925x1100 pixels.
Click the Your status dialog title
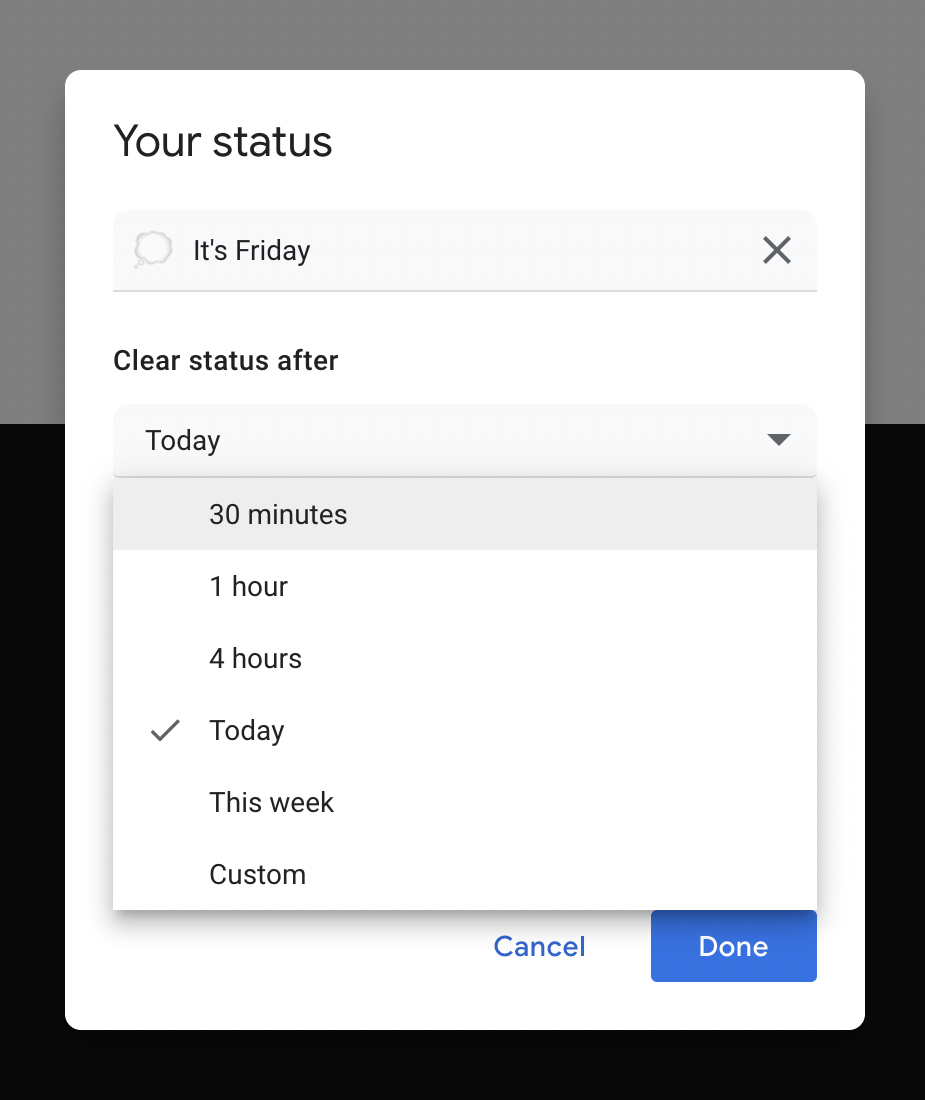click(x=223, y=141)
